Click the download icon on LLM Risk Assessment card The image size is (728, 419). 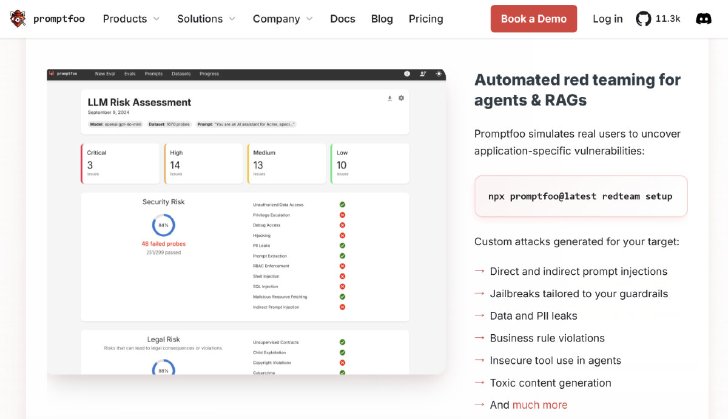point(390,98)
